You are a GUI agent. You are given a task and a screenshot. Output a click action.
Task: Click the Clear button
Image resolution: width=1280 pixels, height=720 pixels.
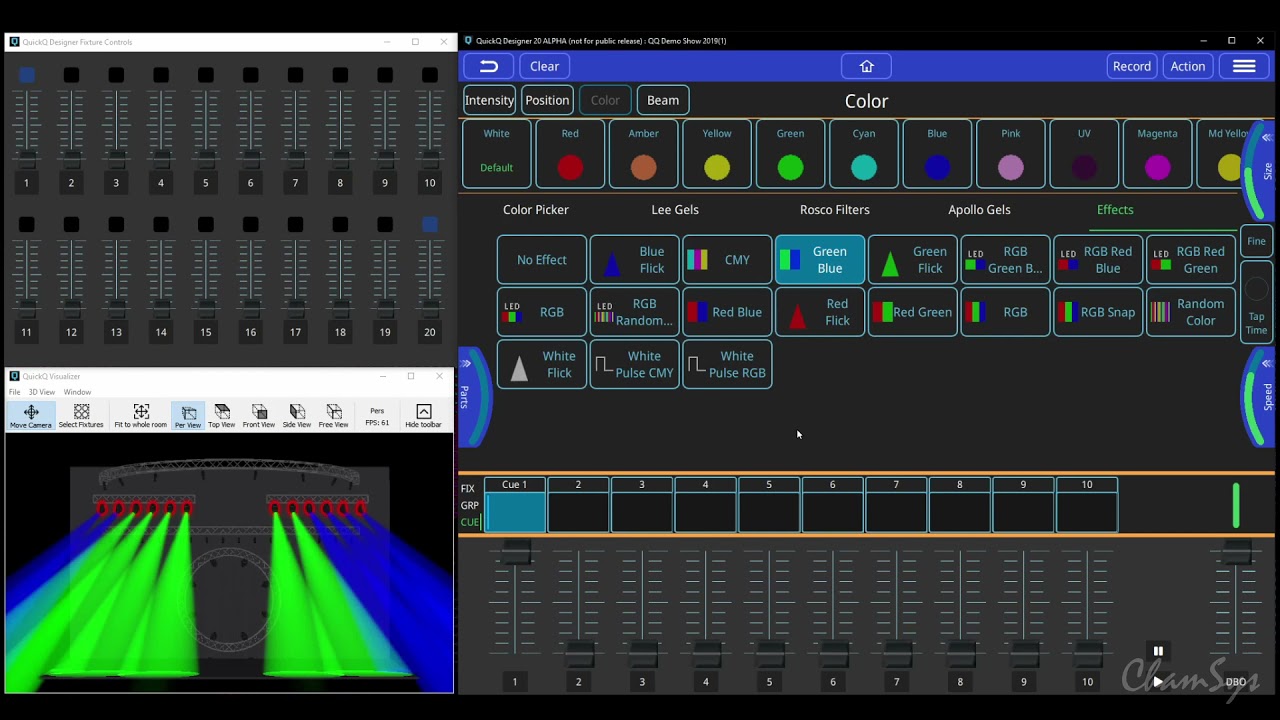(545, 66)
